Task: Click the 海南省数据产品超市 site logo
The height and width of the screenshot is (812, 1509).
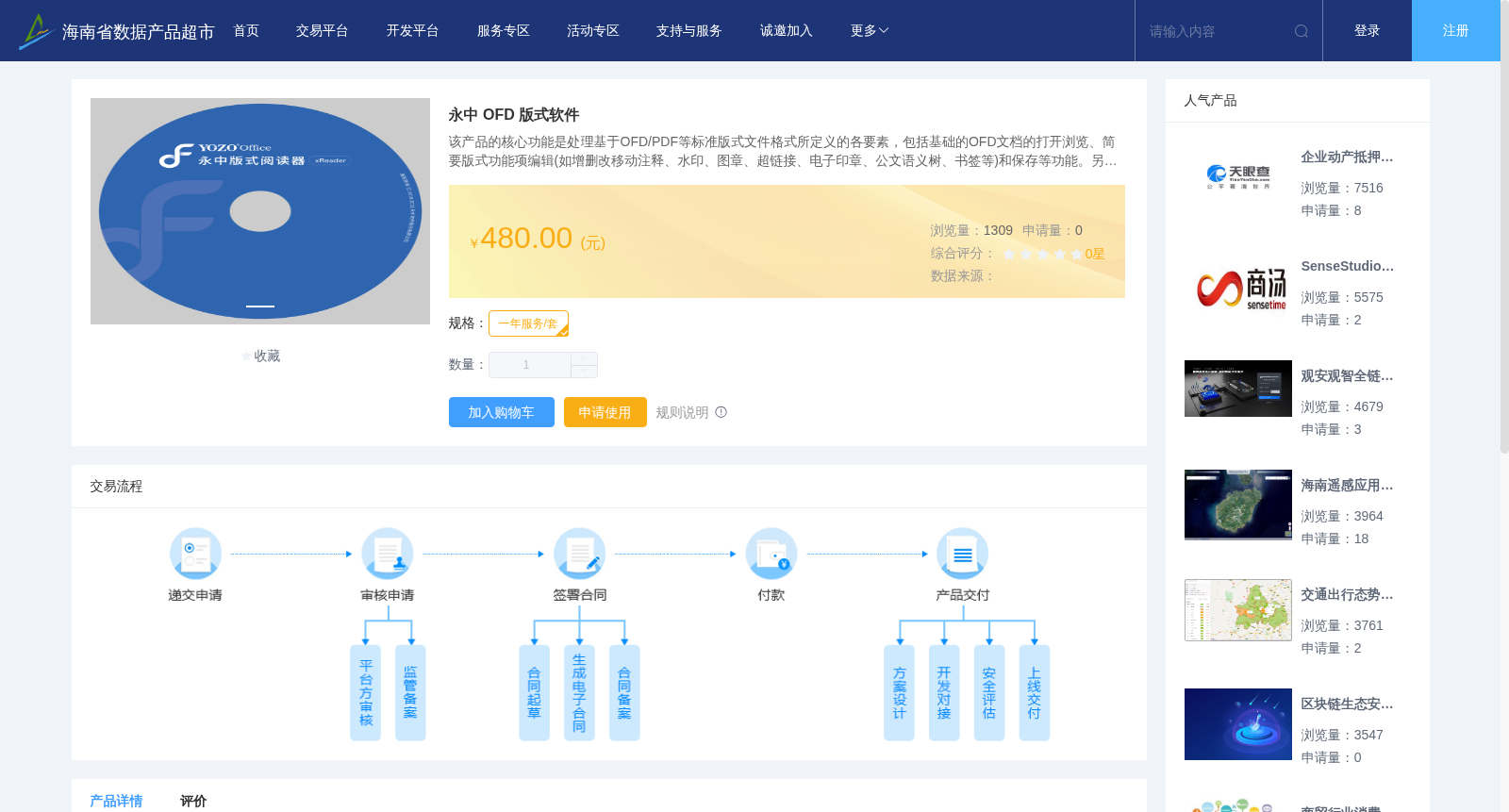Action: (x=117, y=31)
